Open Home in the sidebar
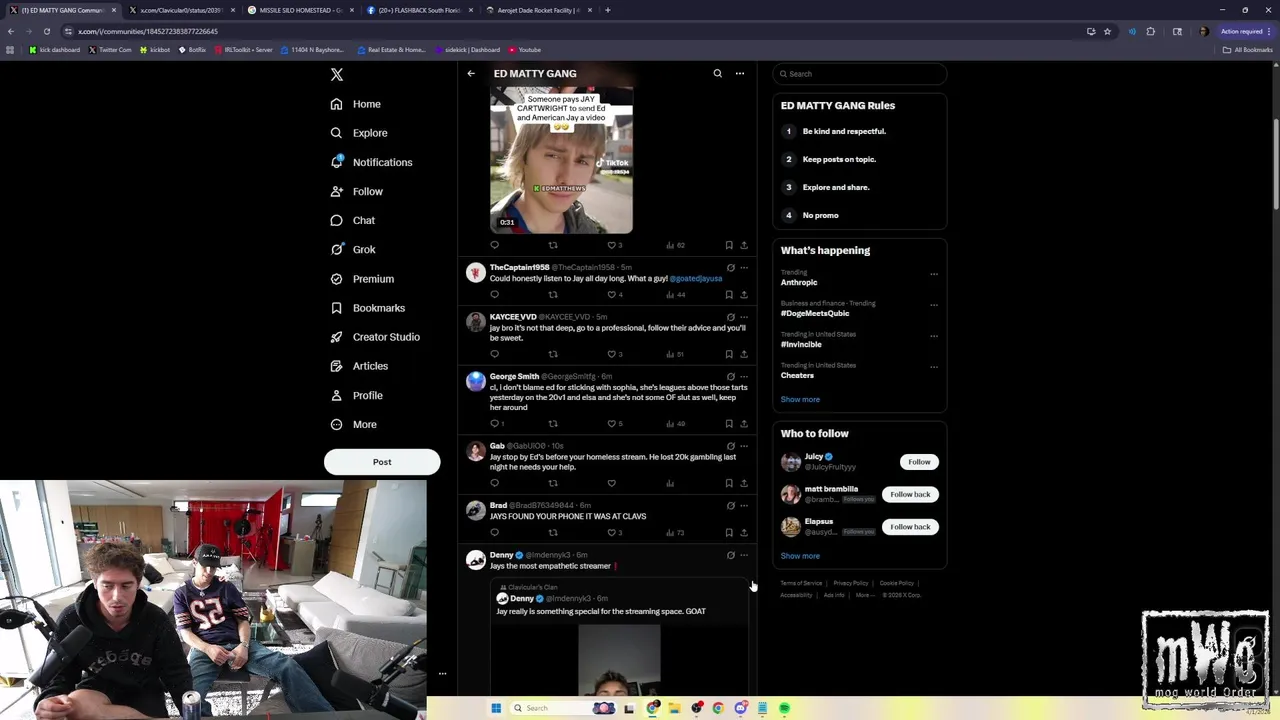Screen dimensions: 1280x720 (x=355, y=104)
